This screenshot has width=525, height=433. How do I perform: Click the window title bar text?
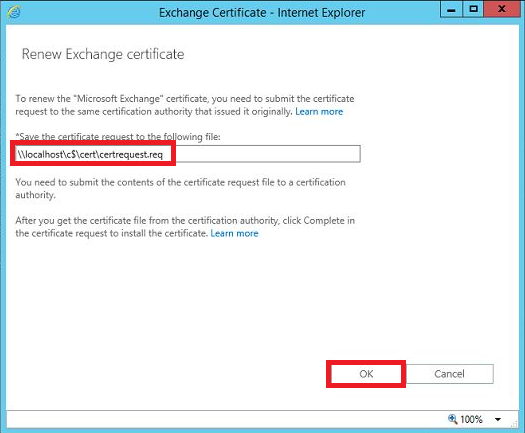pos(262,13)
